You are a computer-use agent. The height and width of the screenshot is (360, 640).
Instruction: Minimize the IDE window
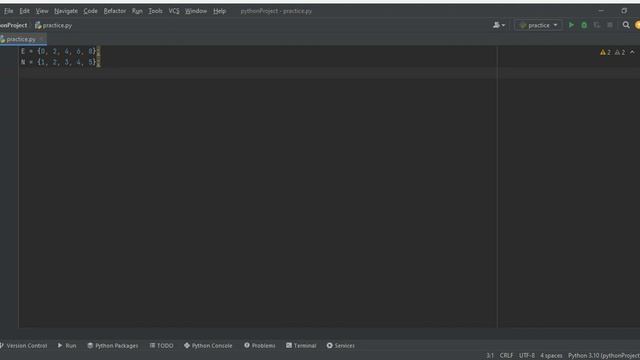(601, 11)
